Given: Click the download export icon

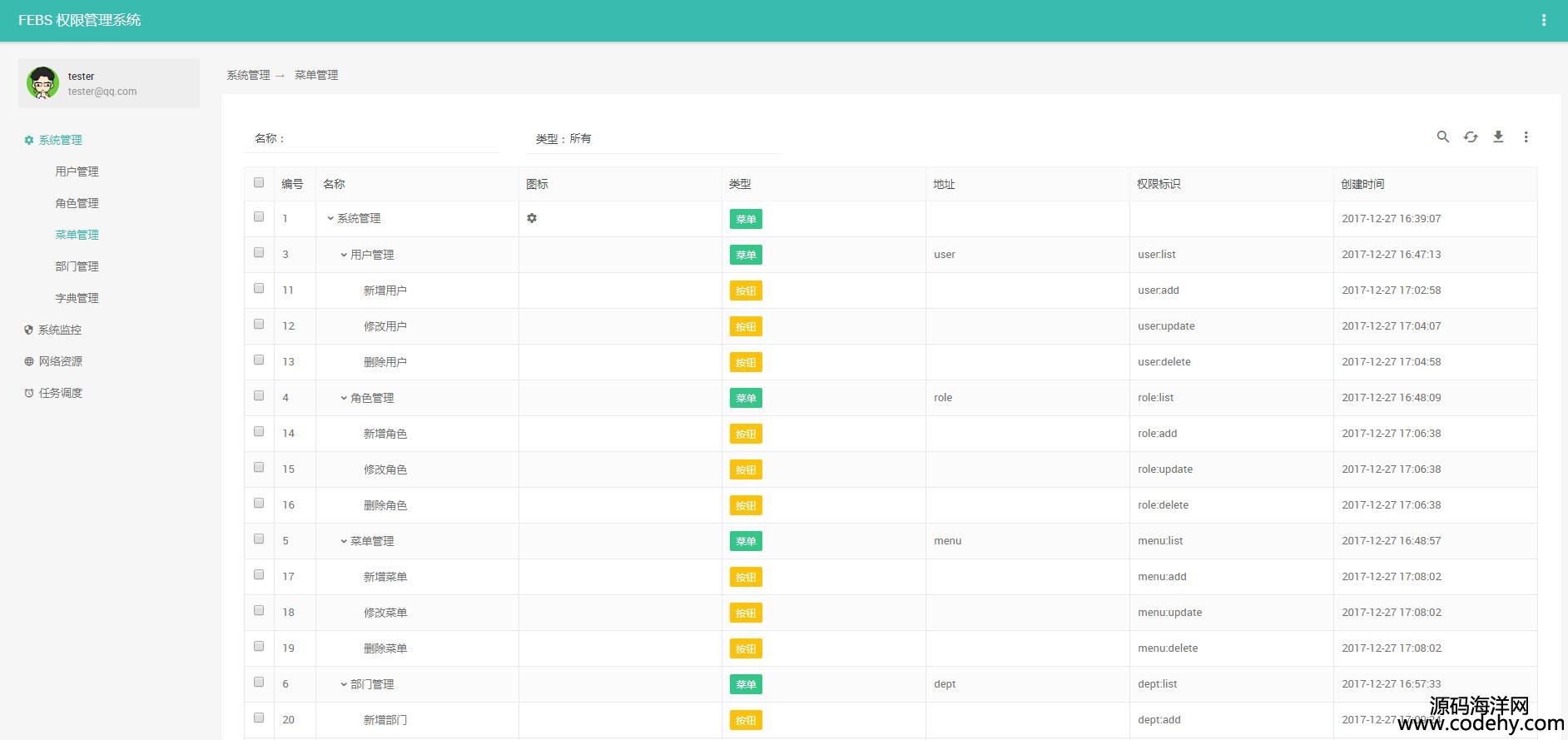Looking at the screenshot, I should 1498,137.
